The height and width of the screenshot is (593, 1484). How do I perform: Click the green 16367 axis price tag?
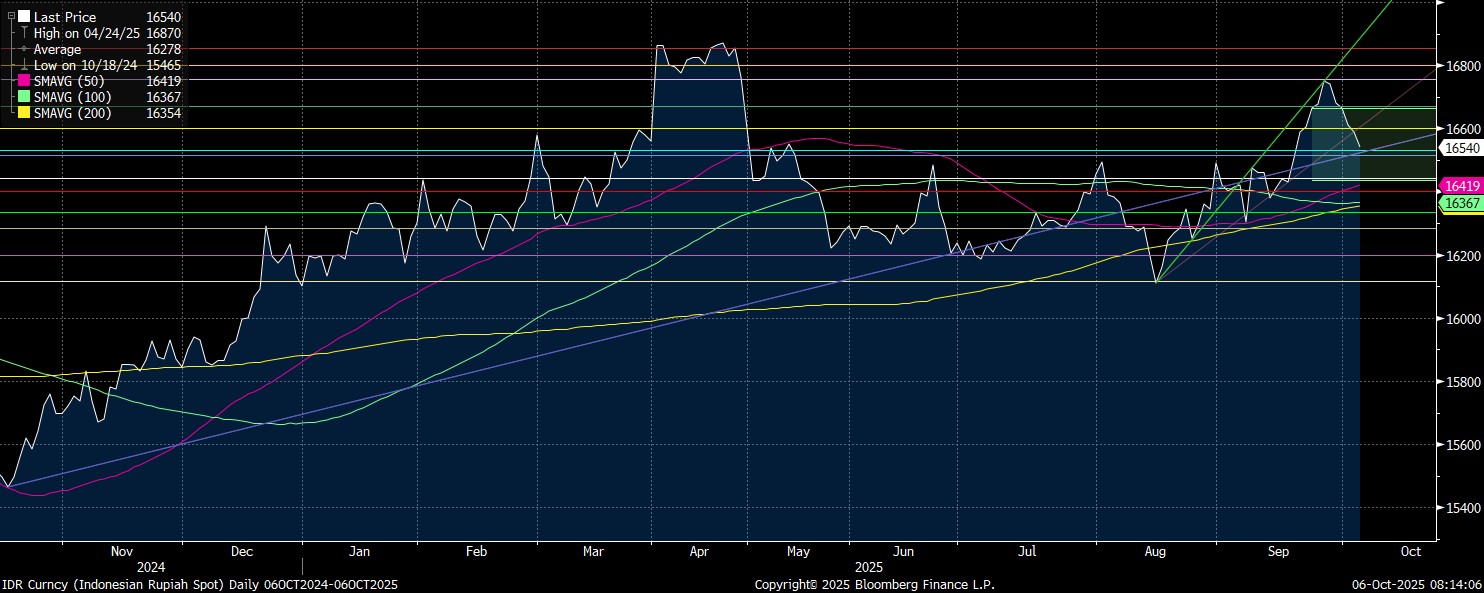click(x=1460, y=203)
